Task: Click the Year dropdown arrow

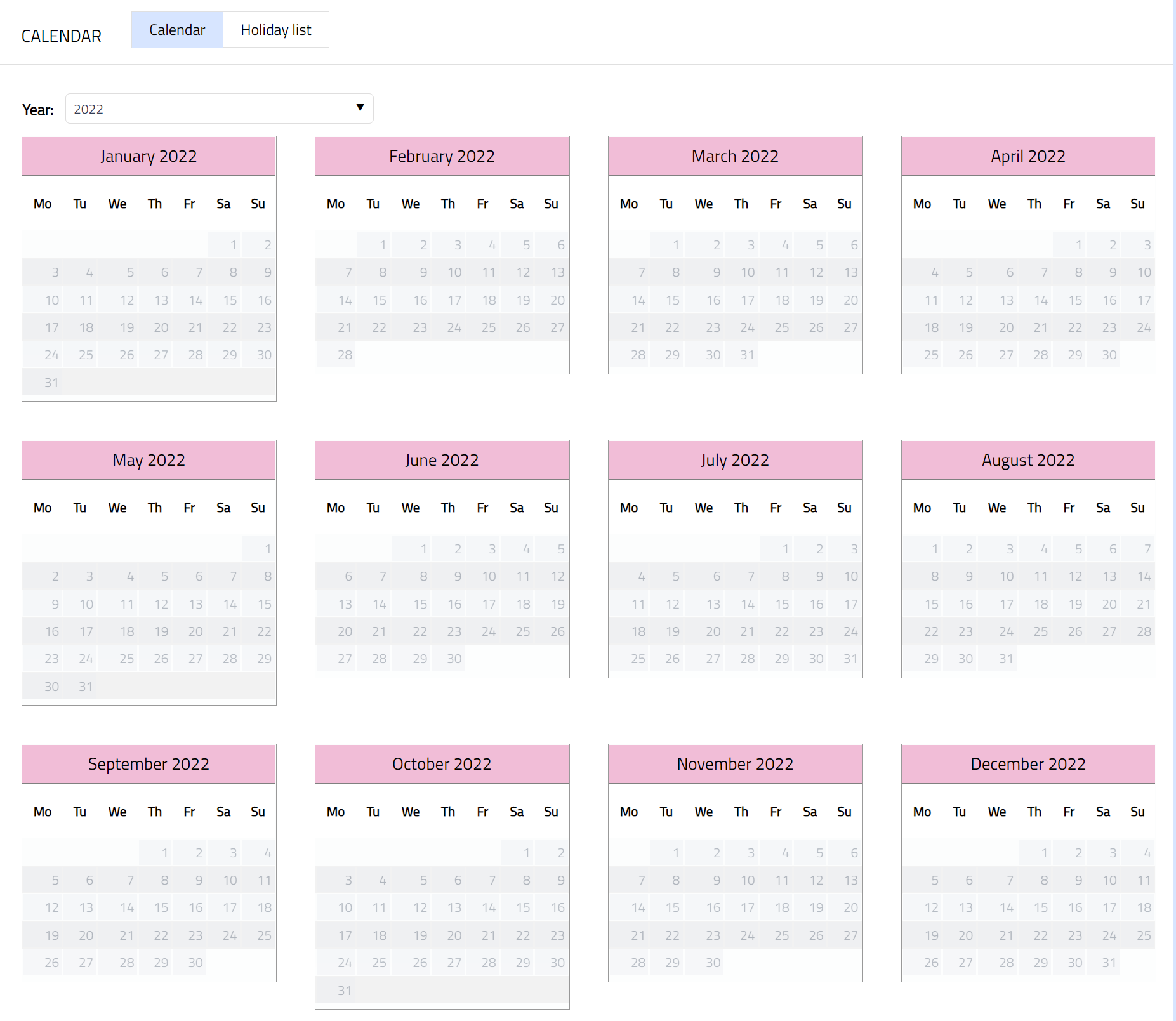Action: click(x=360, y=108)
